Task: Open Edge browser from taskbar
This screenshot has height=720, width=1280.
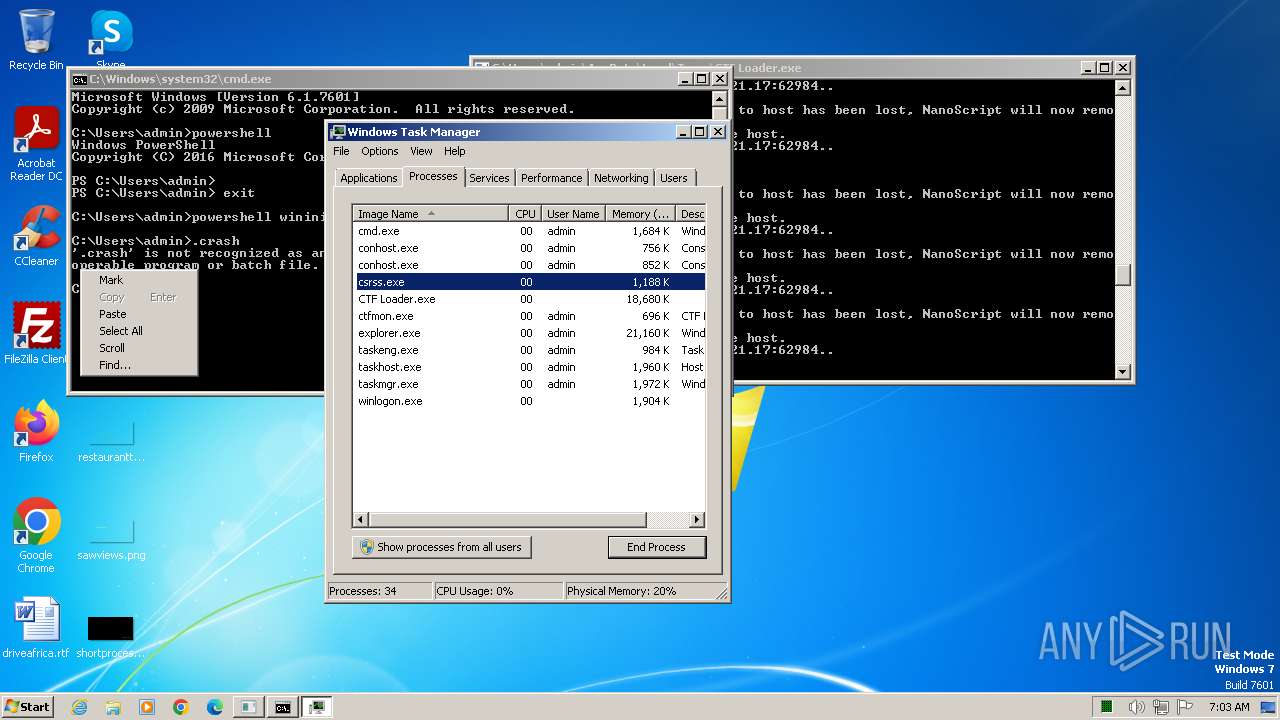Action: click(x=215, y=707)
